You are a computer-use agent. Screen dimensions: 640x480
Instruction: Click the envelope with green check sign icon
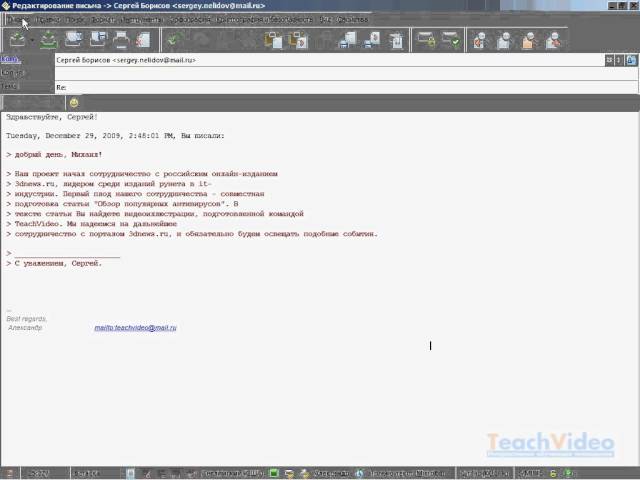pos(451,40)
